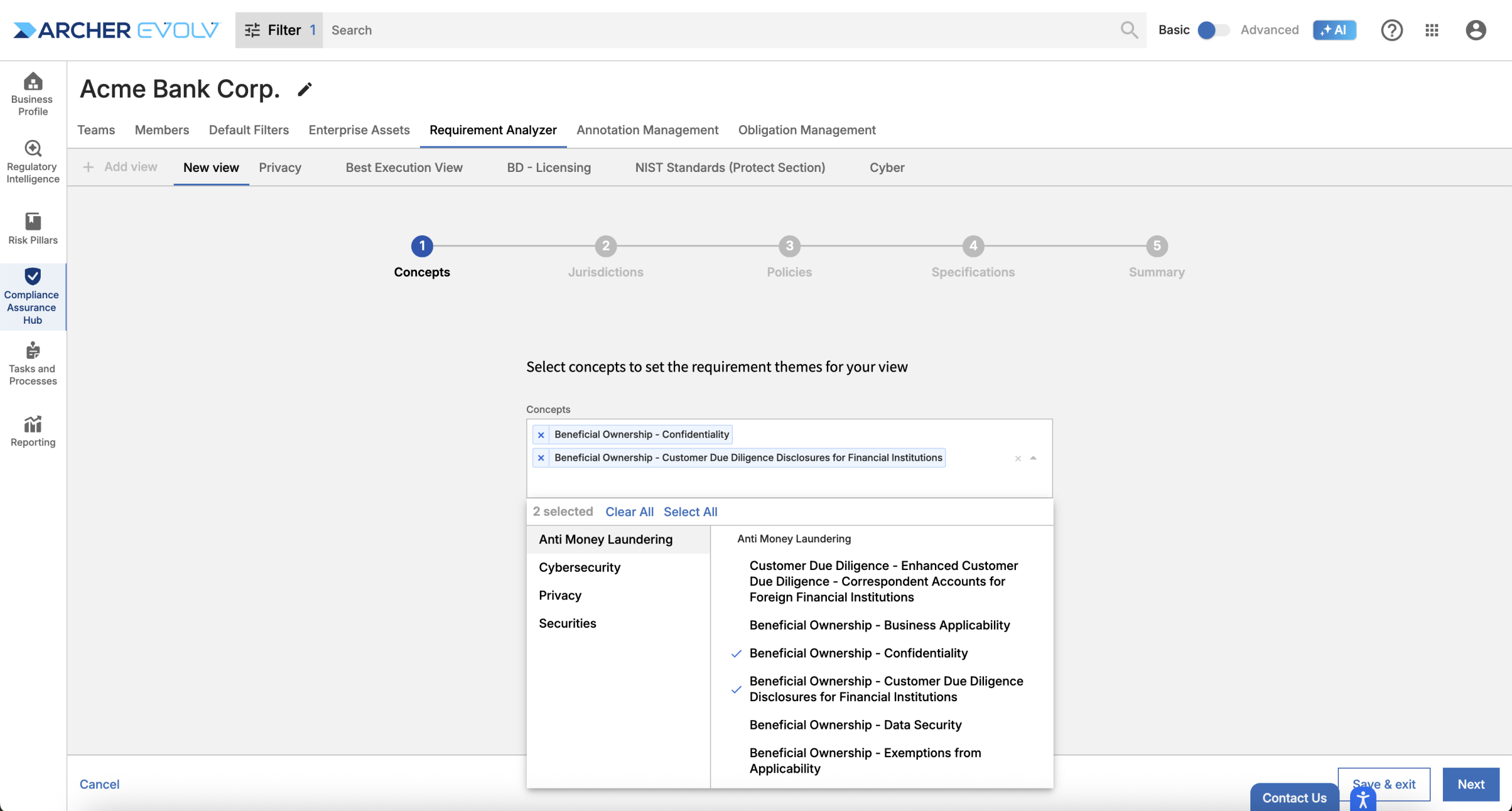Select Beneficial Ownership - Data Security option
The width and height of the screenshot is (1512, 811).
855,725
